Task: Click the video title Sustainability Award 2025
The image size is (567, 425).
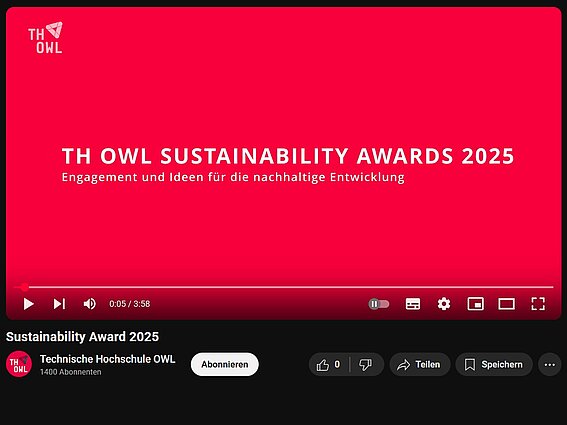Action: 82,337
